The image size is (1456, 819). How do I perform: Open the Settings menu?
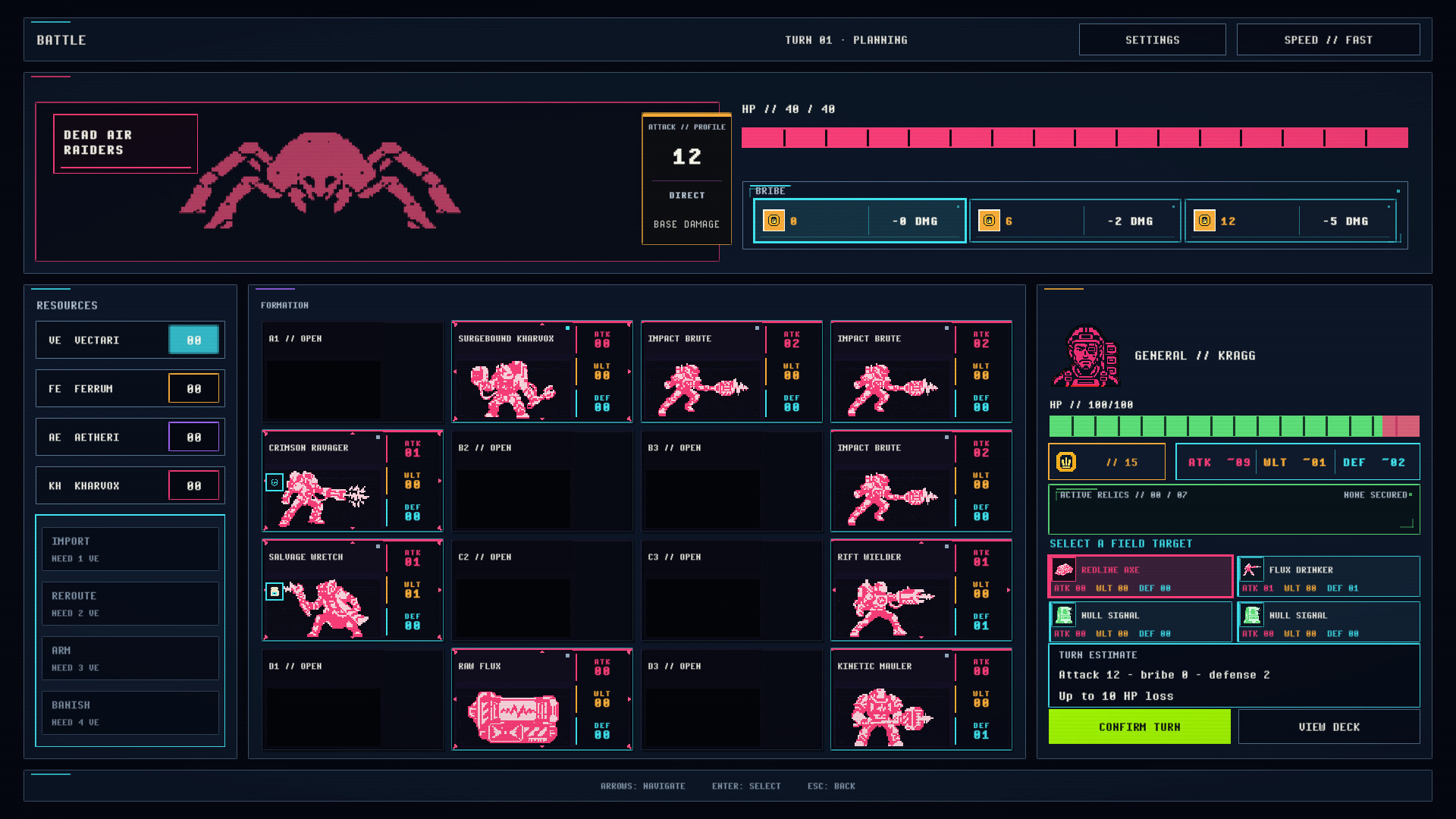pyautogui.click(x=1152, y=39)
